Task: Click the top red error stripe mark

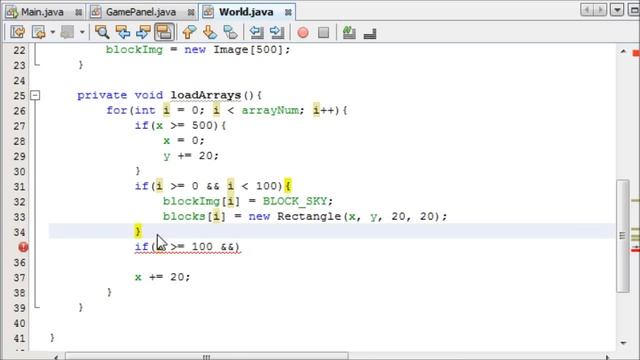Action: click(x=636, y=53)
